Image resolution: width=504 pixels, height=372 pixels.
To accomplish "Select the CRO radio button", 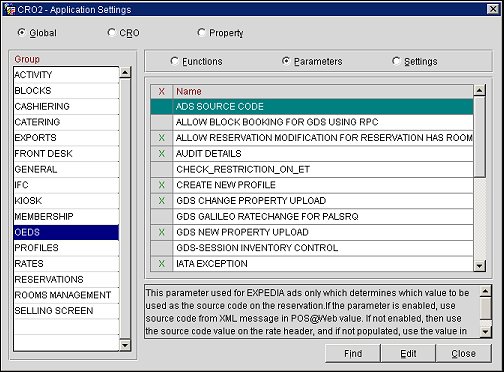I will coord(111,33).
